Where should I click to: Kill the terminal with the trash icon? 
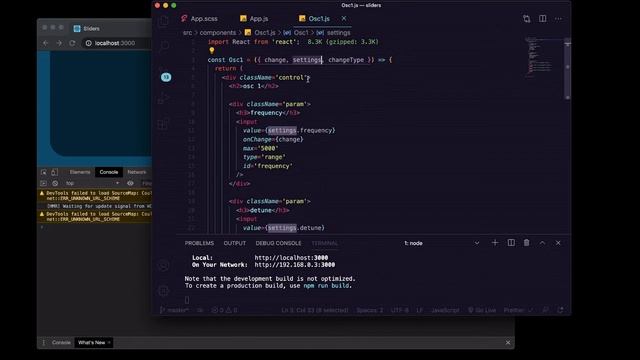point(527,243)
